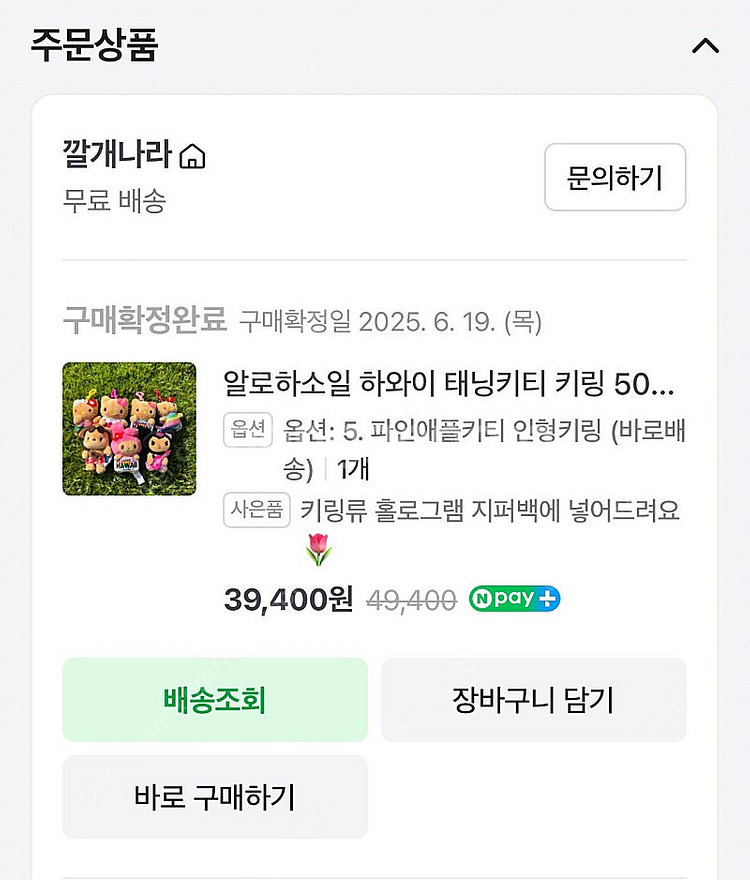Tap the 주문상품 section heading
The height and width of the screenshot is (880, 750).
click(x=94, y=46)
